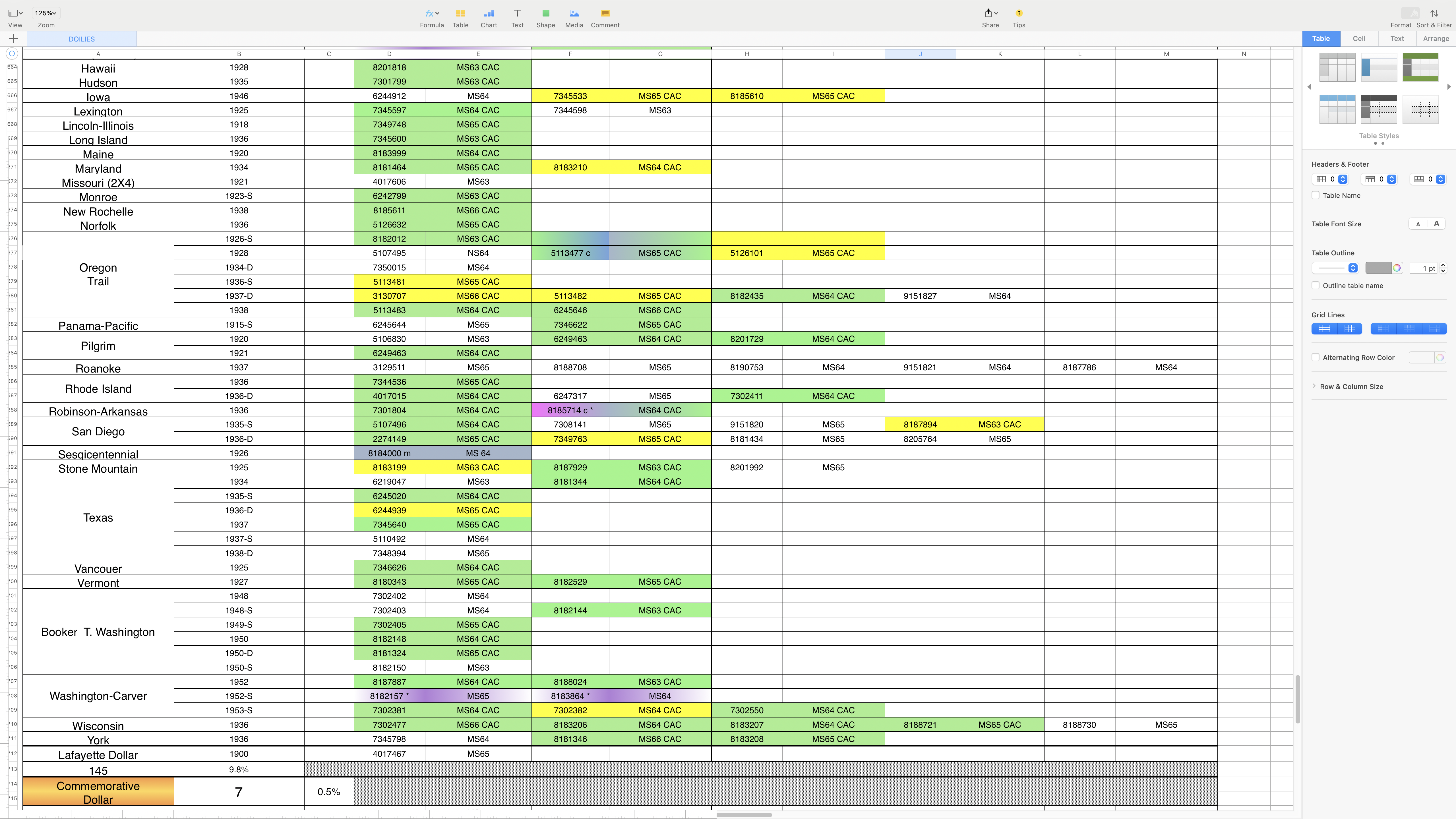The width and height of the screenshot is (1456, 819).
Task: Select the DOILIES sheet tab
Action: pyautogui.click(x=81, y=39)
